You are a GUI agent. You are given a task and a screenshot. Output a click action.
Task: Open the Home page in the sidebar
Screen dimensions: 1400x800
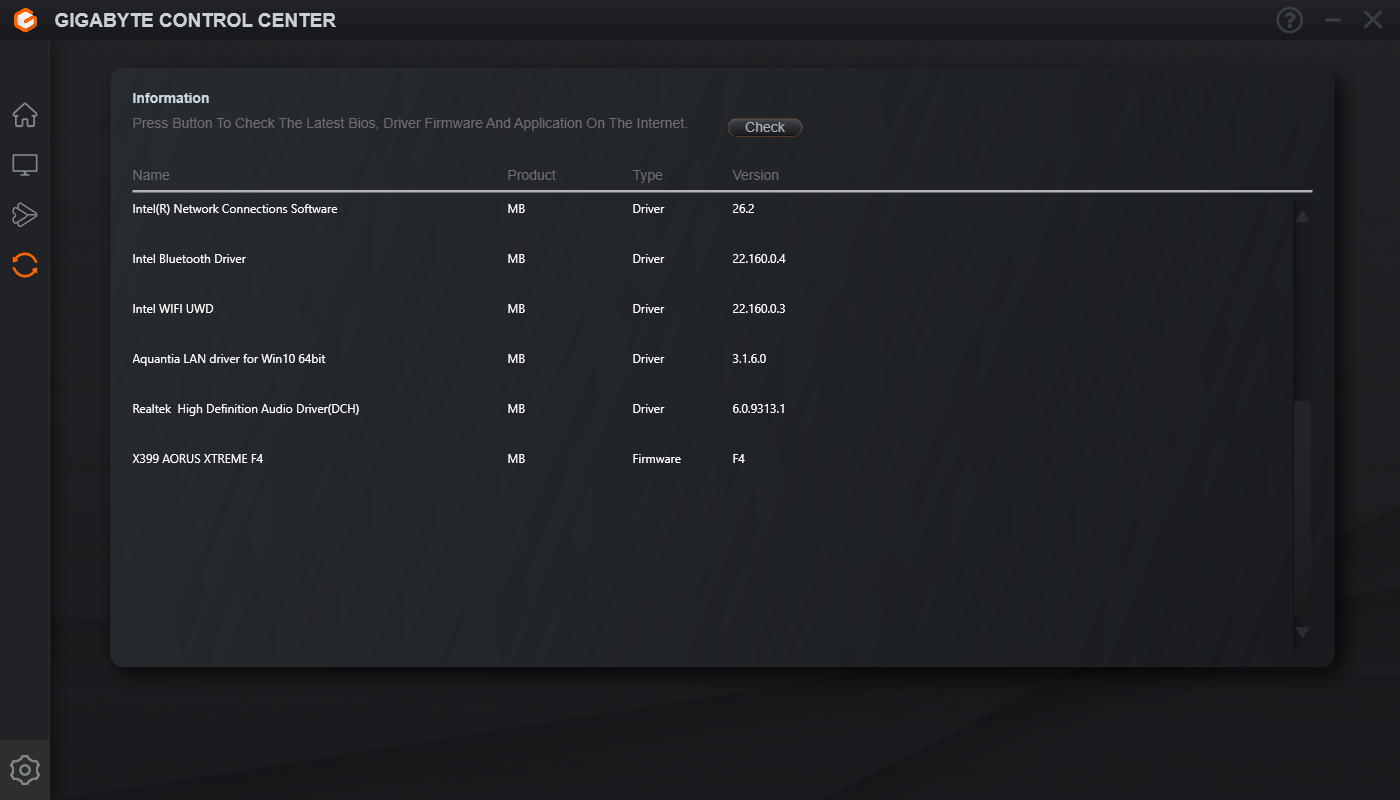(25, 115)
